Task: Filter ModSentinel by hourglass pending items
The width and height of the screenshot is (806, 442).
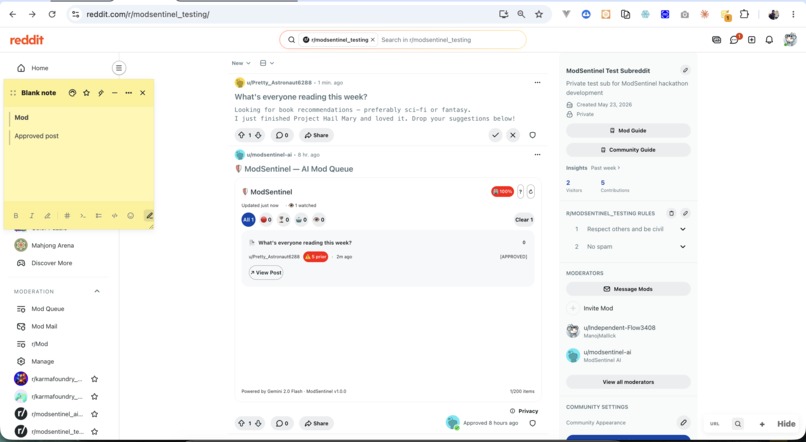Action: [284, 219]
